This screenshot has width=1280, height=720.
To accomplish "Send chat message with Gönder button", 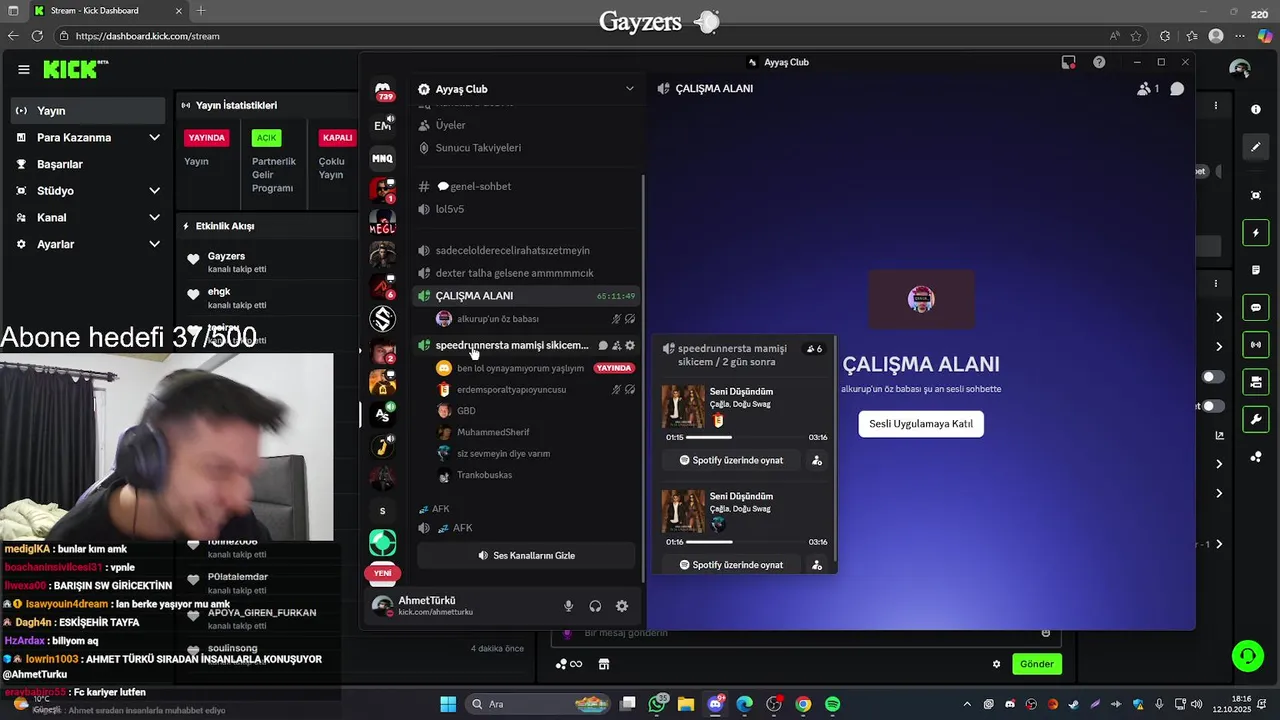I will pyautogui.click(x=1036, y=664).
